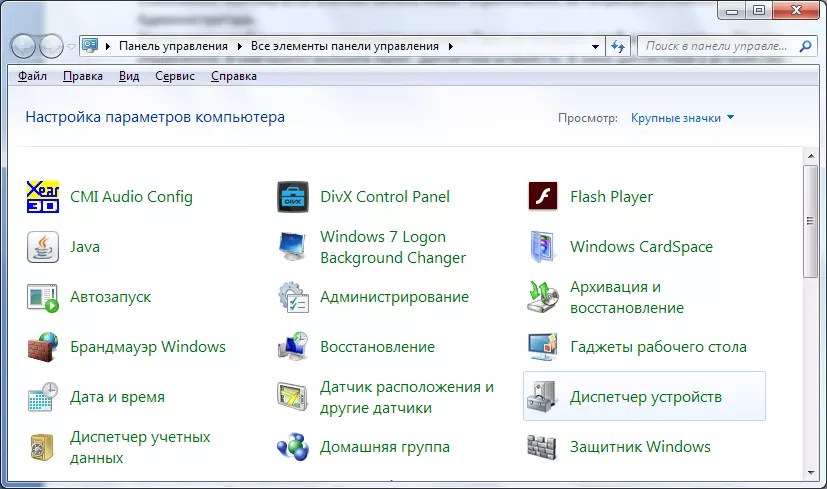
Task: Open the Диспетчер устройств link
Action: 645,397
